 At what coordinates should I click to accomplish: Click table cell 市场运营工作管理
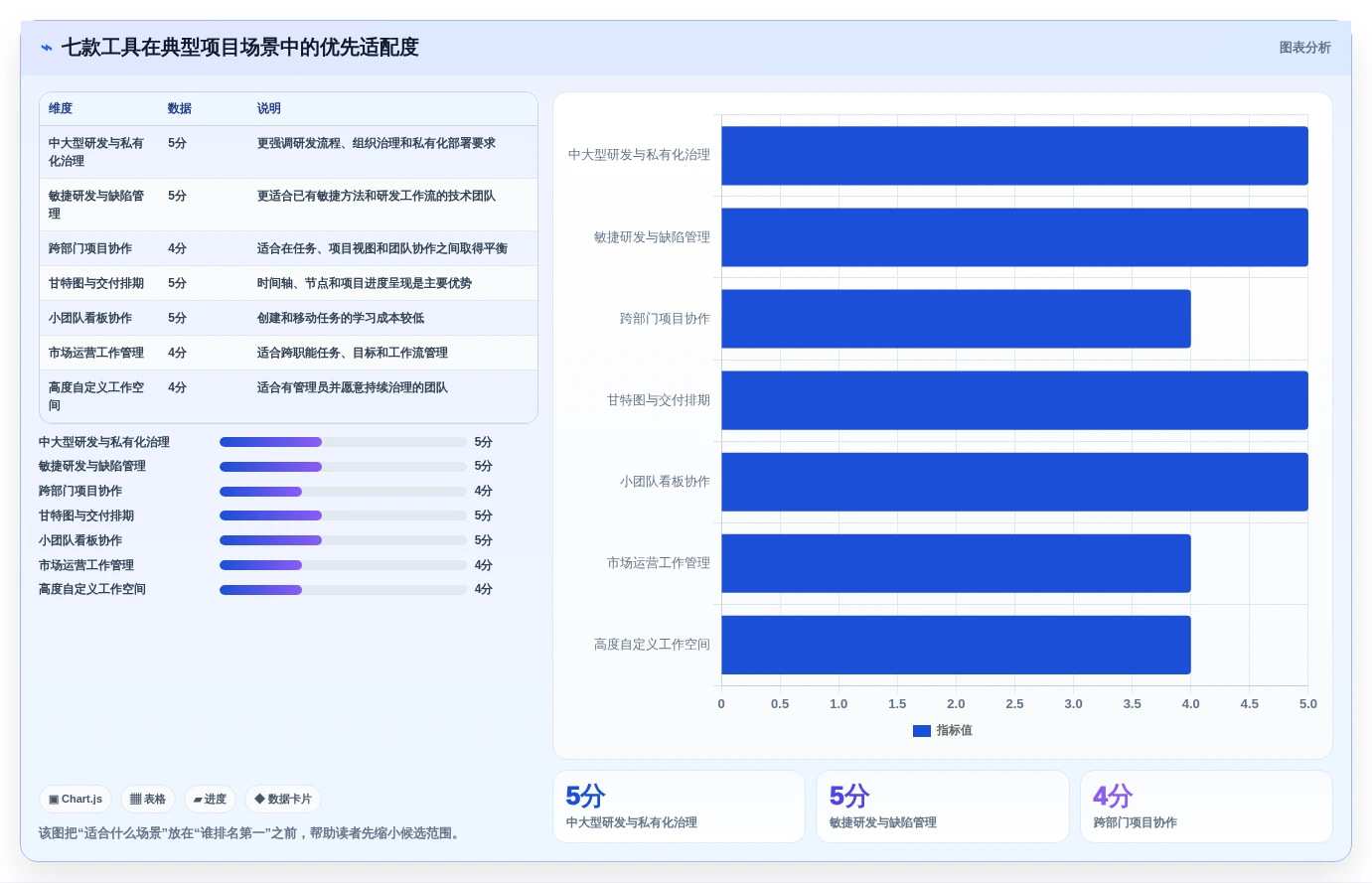pos(96,353)
